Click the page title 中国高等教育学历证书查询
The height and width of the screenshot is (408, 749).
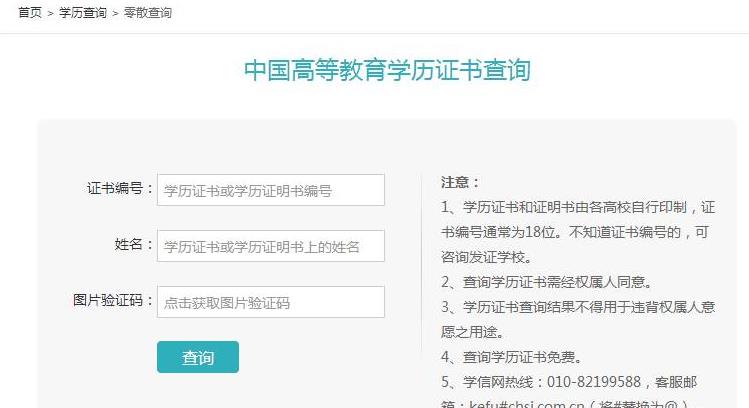386,70
